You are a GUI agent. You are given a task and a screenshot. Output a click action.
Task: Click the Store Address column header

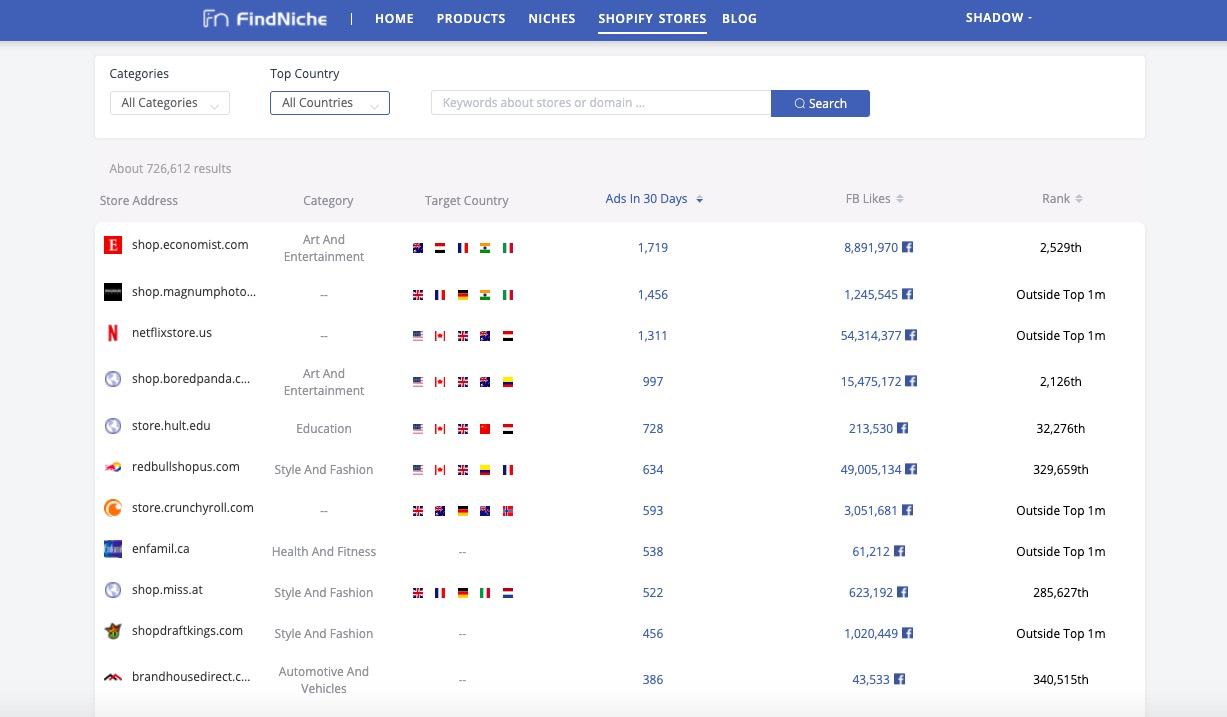click(x=139, y=201)
